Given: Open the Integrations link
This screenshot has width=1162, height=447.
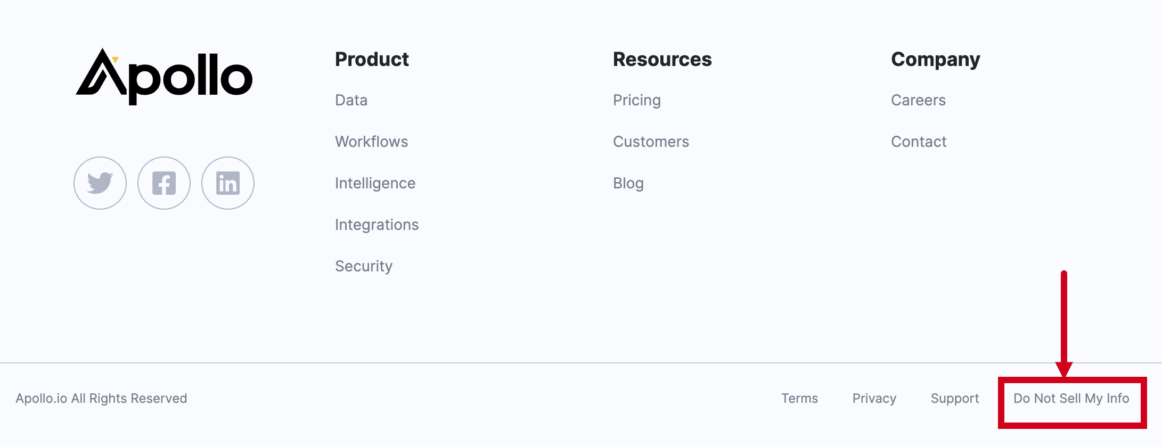Looking at the screenshot, I should click(377, 225).
